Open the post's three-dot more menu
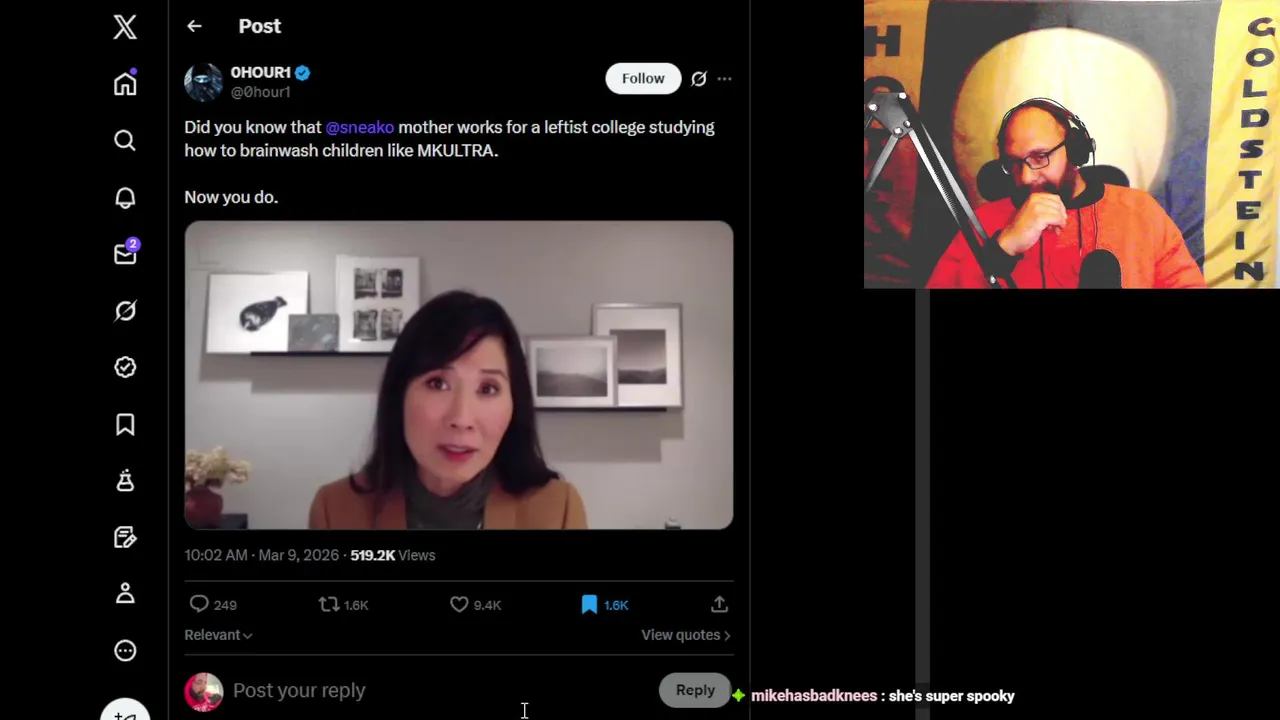This screenshot has width=1280, height=720. coord(724,79)
